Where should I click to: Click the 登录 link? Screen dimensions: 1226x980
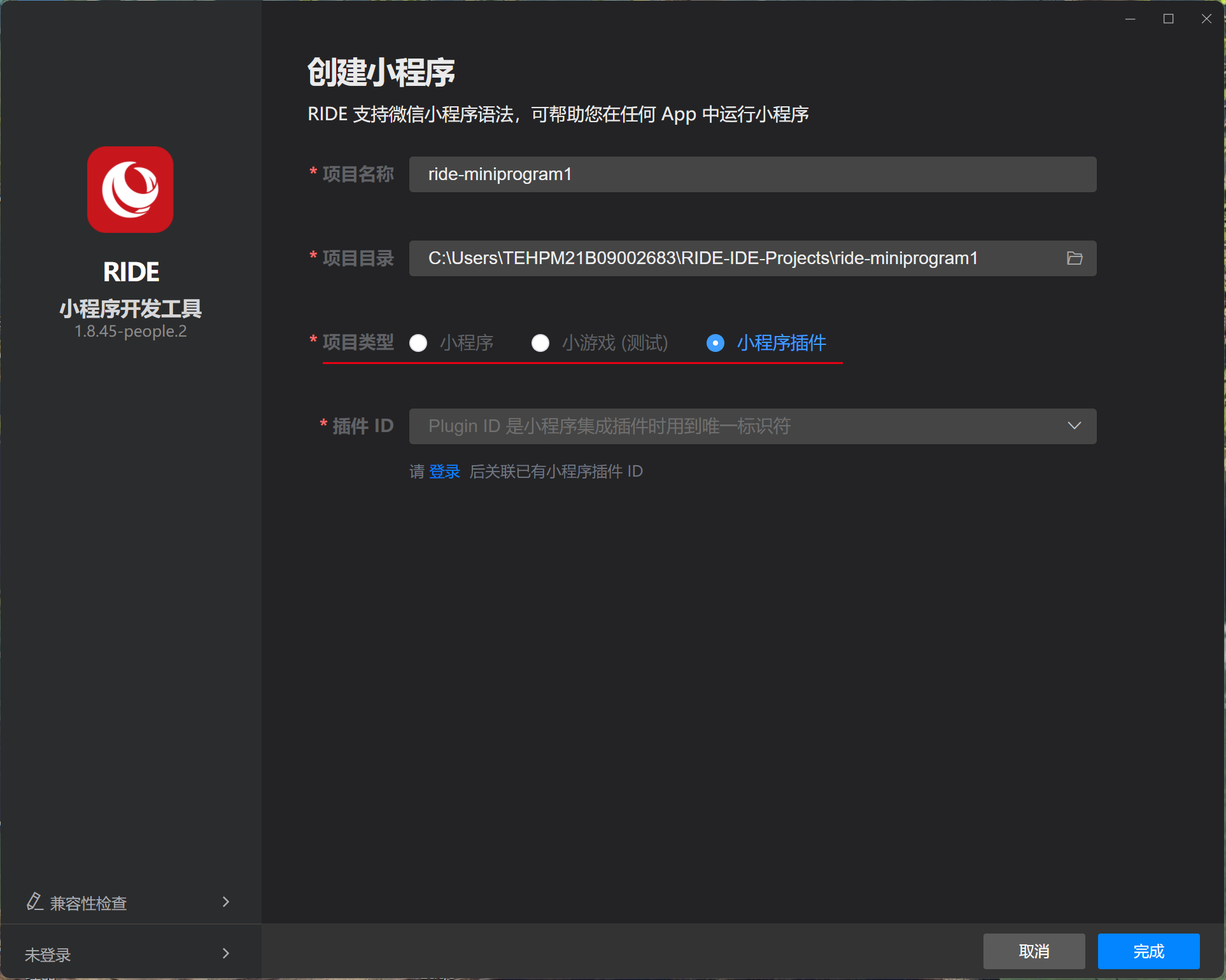444,472
